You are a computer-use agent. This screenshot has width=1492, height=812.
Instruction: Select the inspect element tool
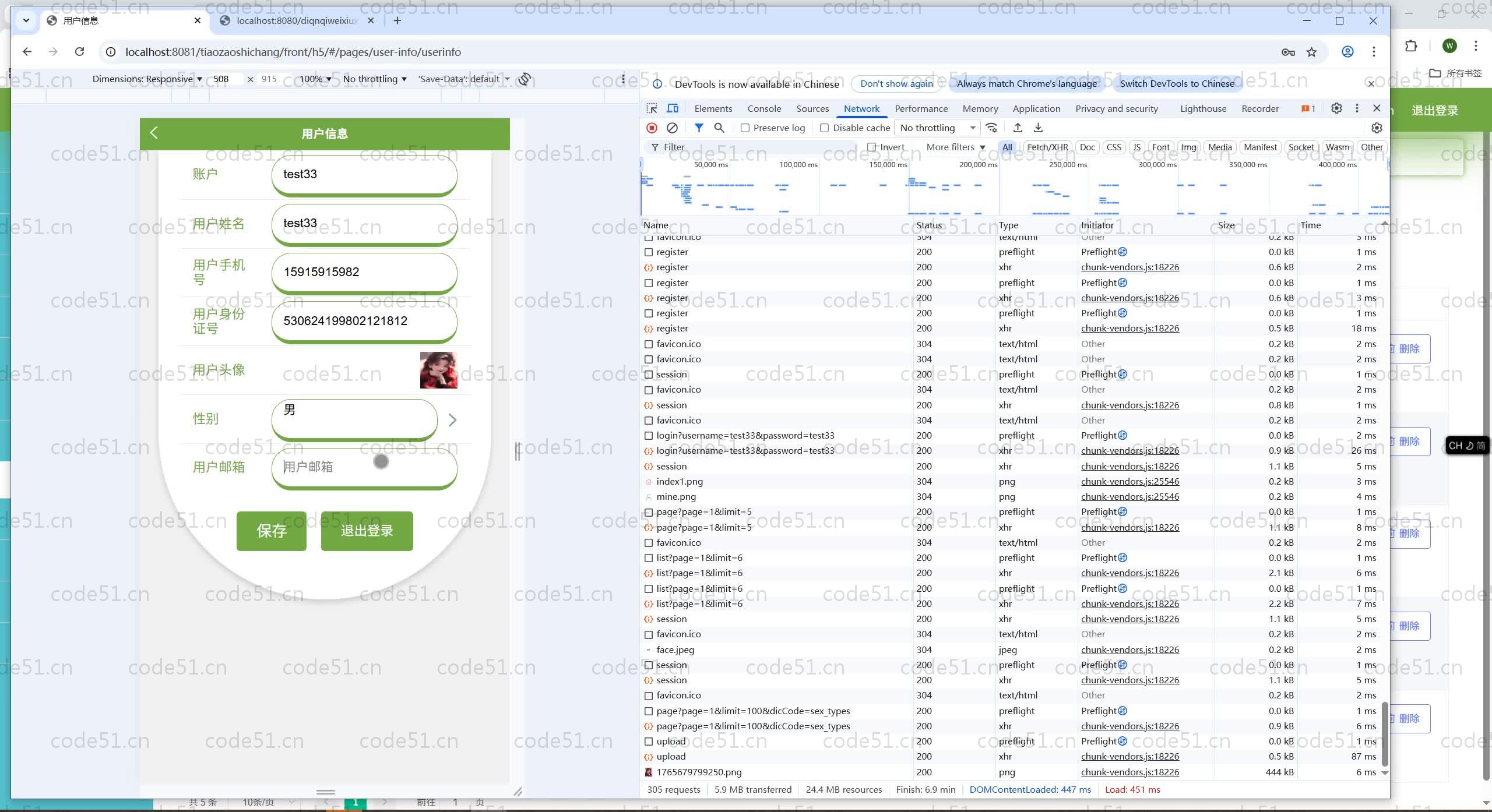coord(651,108)
